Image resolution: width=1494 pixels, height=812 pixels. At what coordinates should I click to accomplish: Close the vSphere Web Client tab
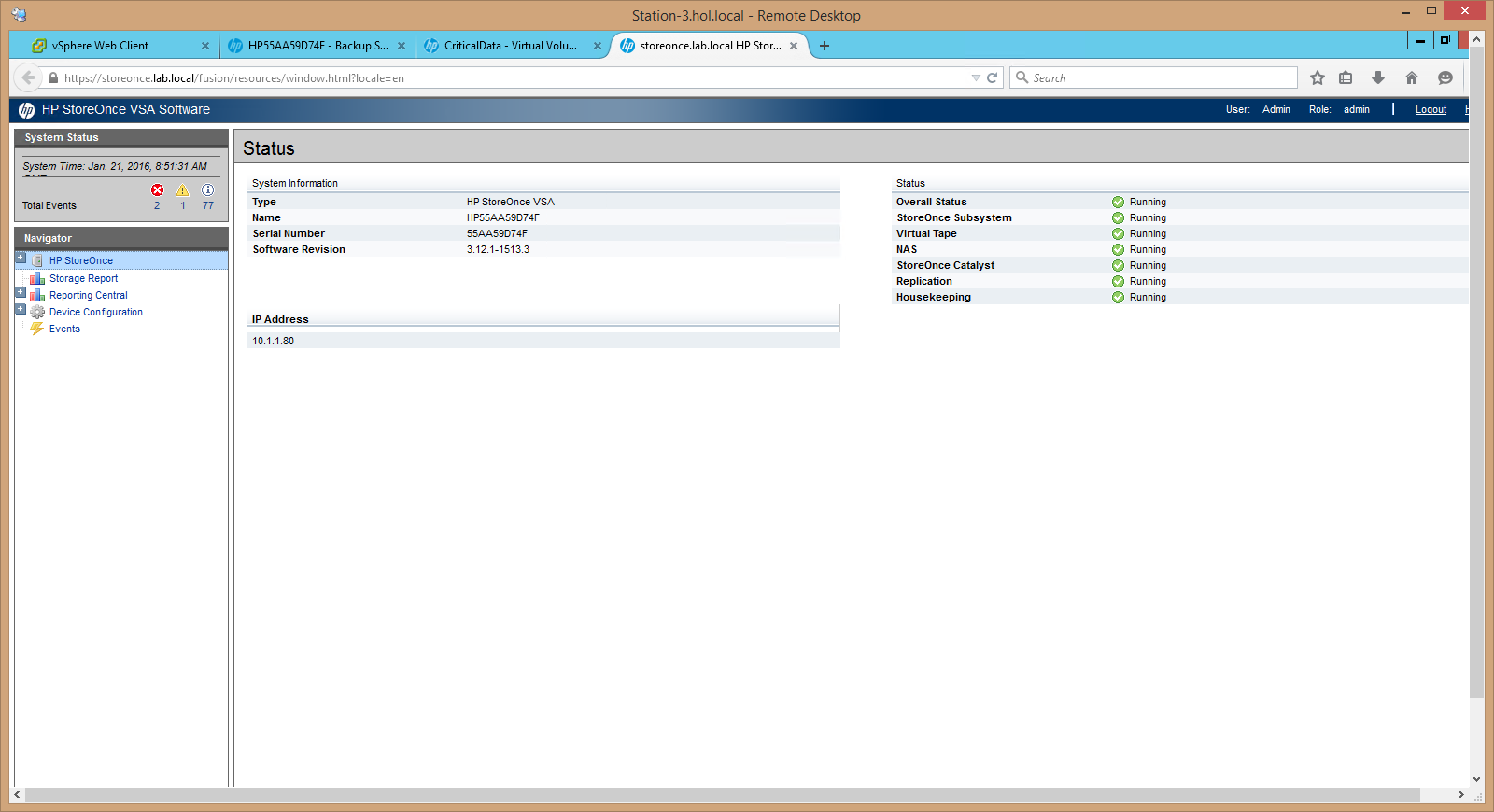click(x=205, y=46)
